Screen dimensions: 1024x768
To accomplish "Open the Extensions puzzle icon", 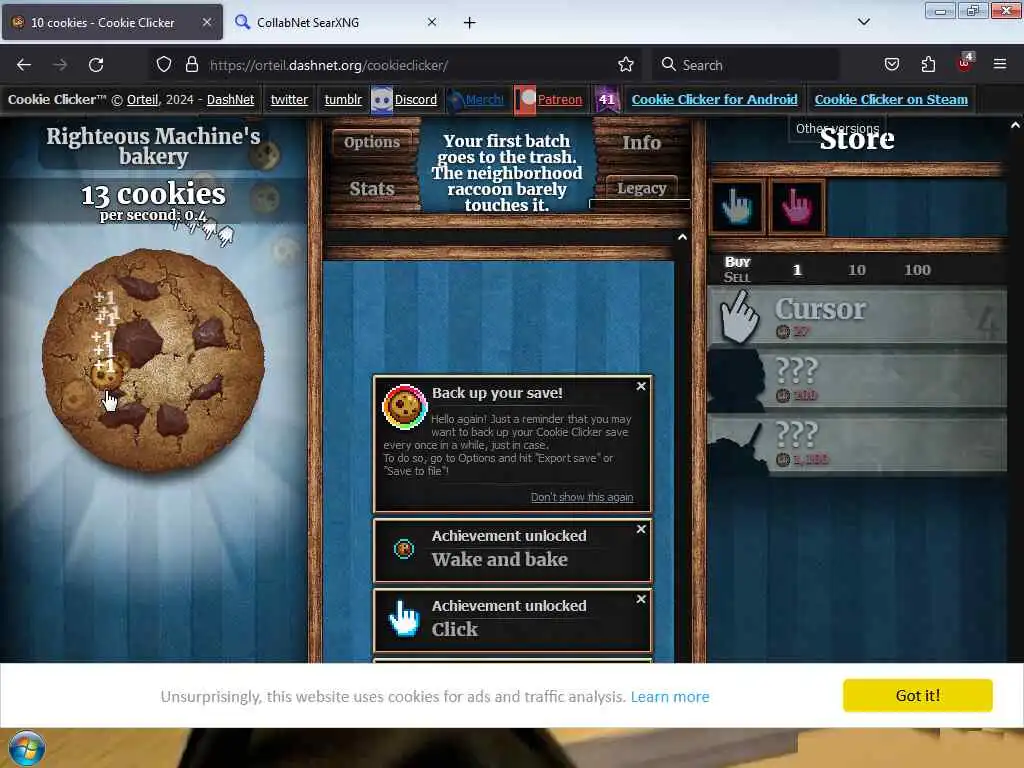I will pos(928,65).
